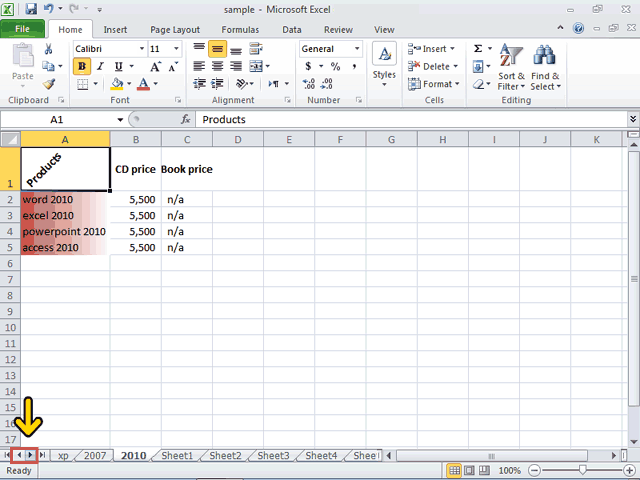This screenshot has width=640, height=480.
Task: Apply Comma Style format
Action: [354, 66]
